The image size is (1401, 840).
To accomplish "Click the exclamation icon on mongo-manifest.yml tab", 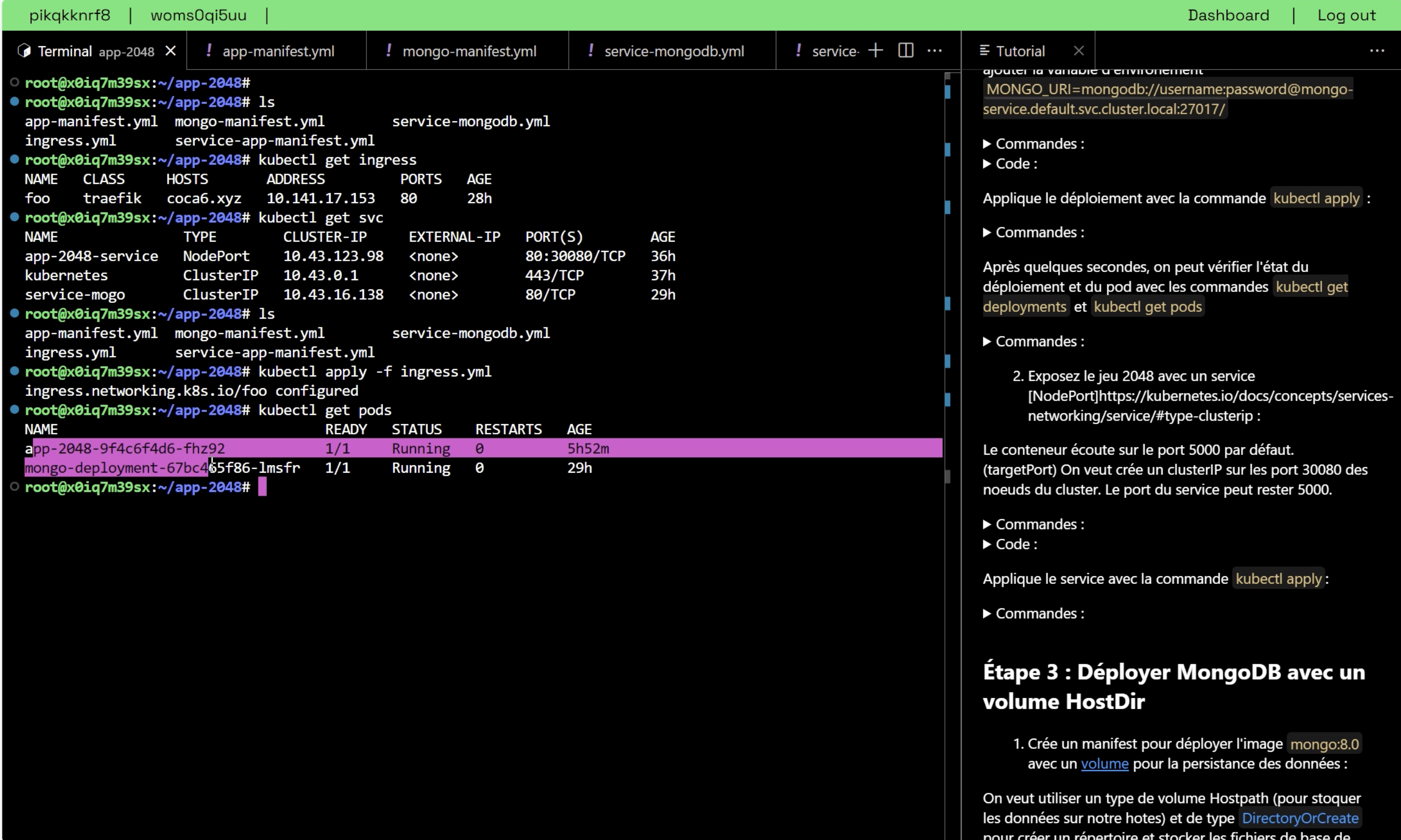I will coord(388,51).
